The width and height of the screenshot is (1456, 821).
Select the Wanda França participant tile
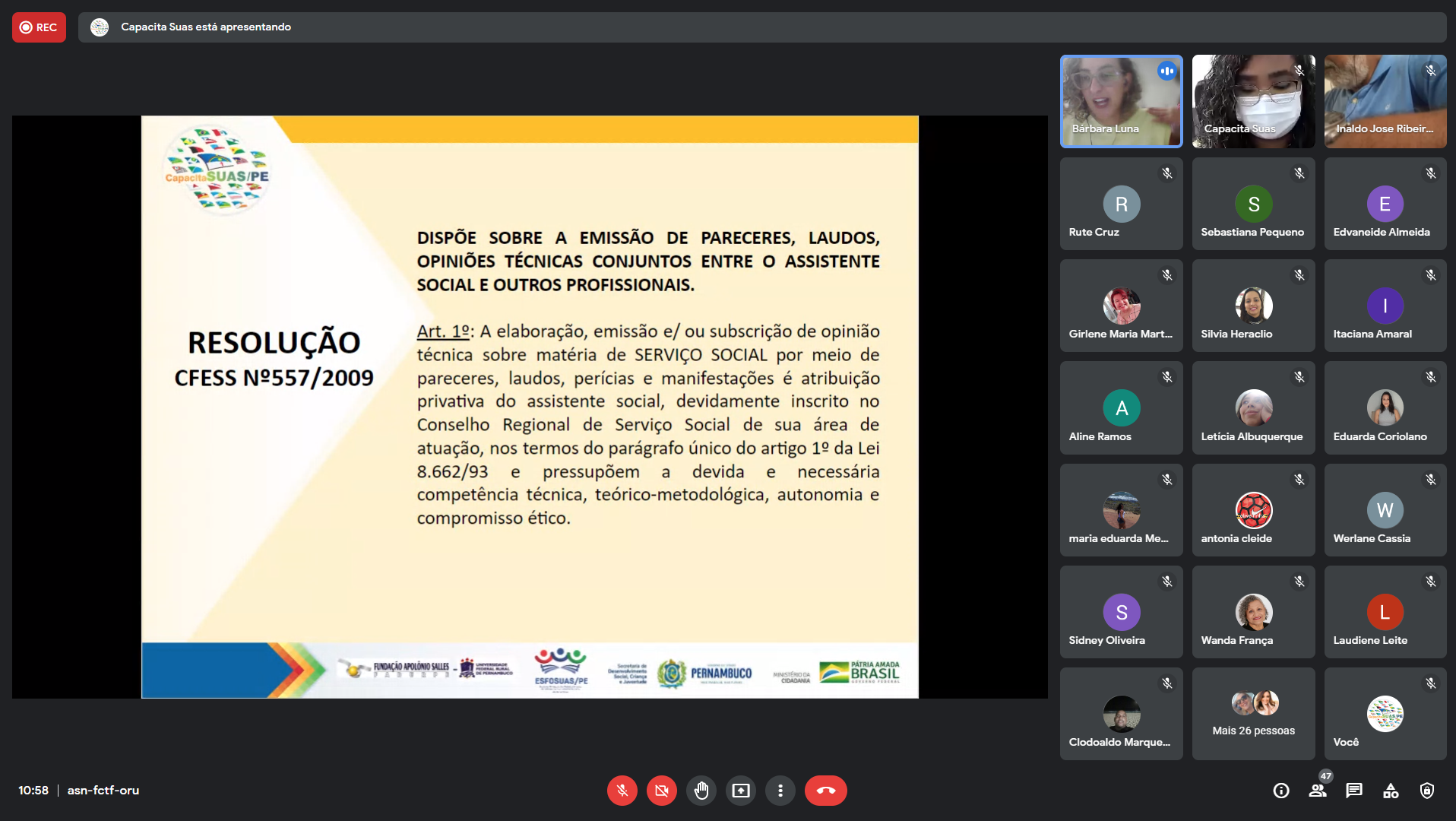[x=1253, y=612]
